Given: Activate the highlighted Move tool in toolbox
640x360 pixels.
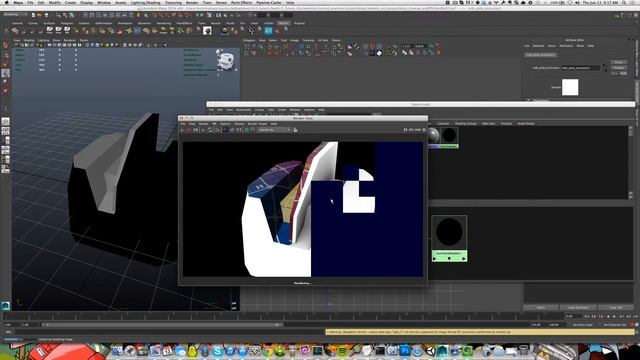Looking at the screenshot, I should (5, 73).
